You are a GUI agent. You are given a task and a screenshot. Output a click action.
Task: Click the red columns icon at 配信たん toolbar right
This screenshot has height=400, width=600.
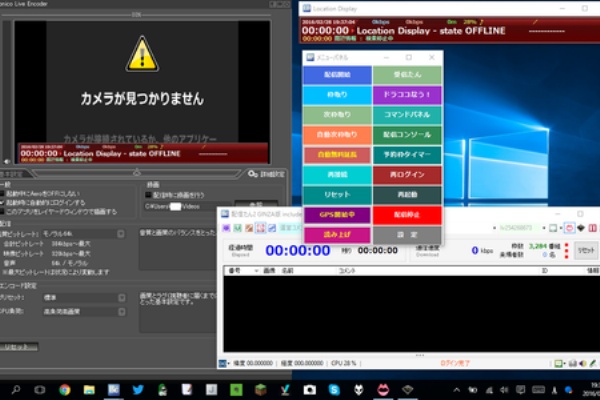(593, 228)
